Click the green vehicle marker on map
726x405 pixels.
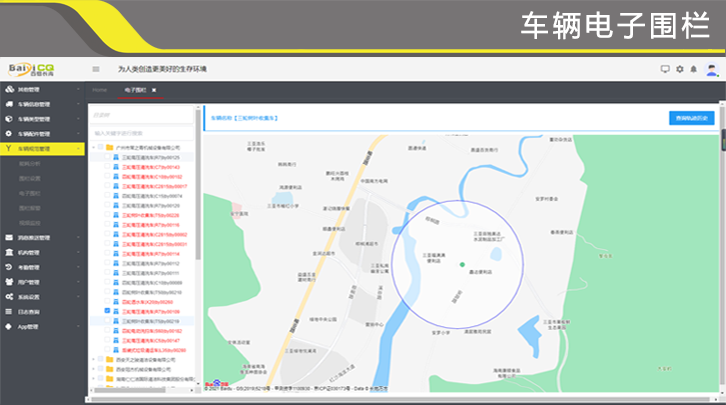[x=461, y=265]
